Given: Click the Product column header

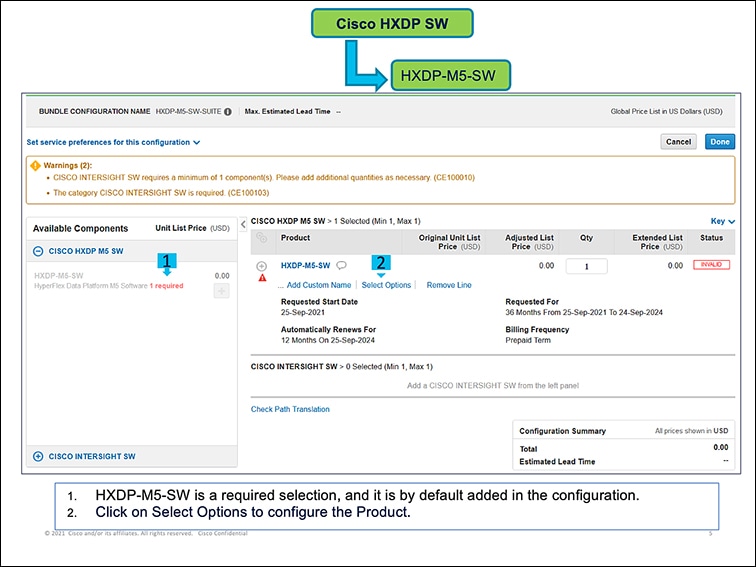Looking at the screenshot, I should [x=296, y=238].
